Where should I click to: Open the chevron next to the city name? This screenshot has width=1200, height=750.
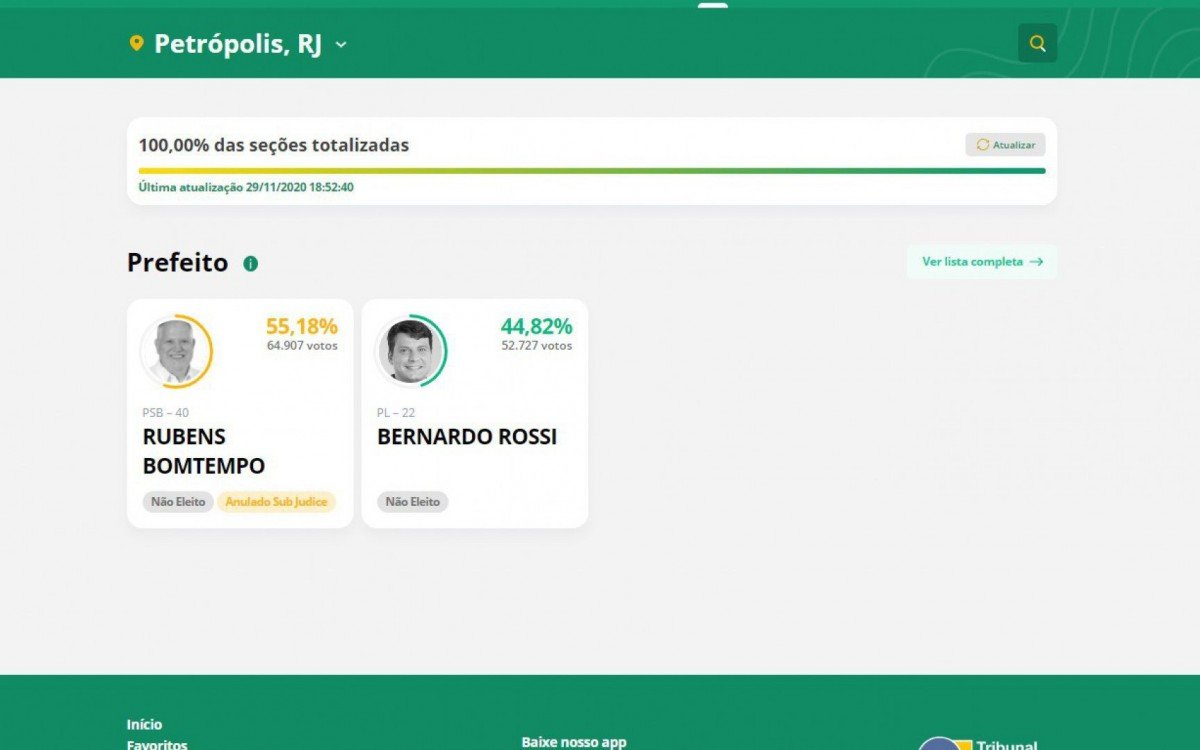click(340, 45)
